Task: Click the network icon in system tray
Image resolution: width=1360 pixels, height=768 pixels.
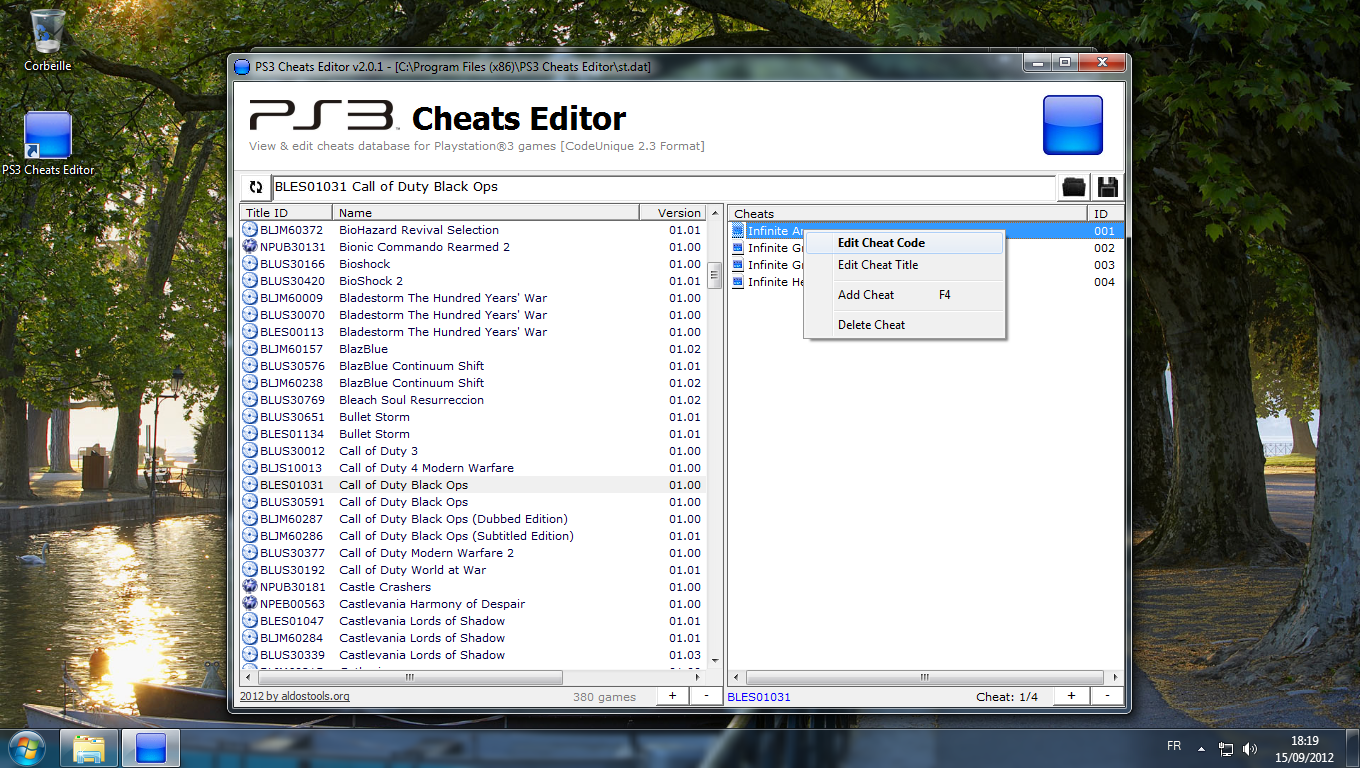Action: (x=1226, y=748)
